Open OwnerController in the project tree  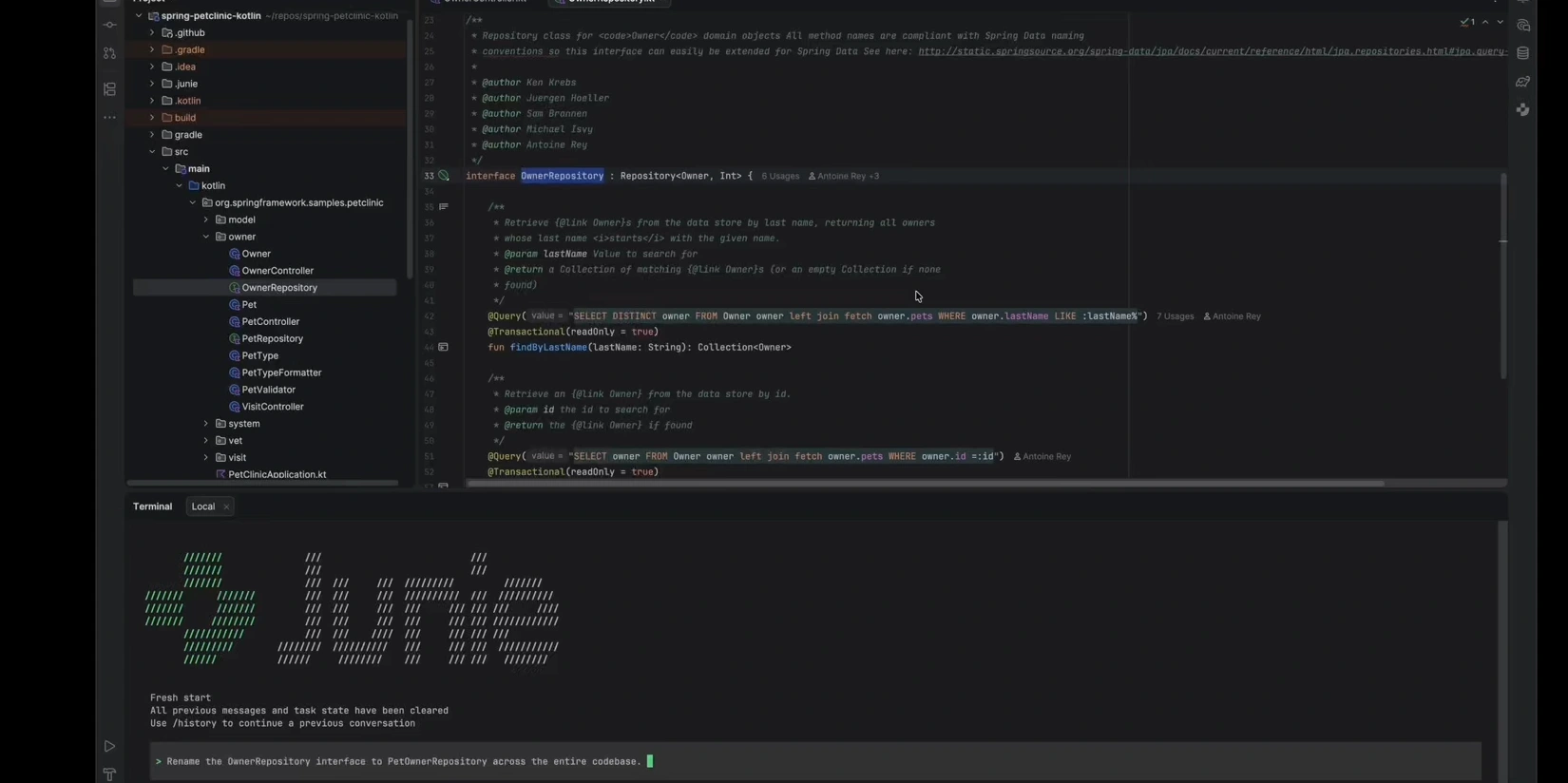coord(277,271)
